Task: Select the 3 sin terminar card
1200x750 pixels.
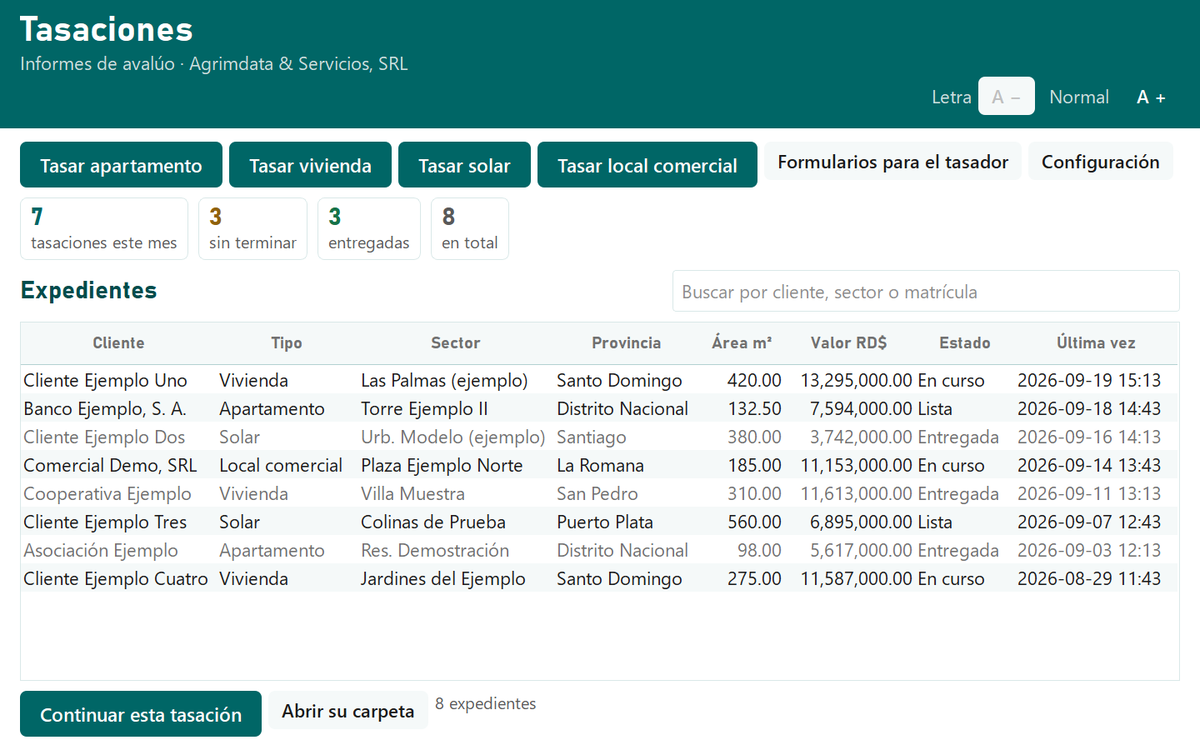Action: tap(253, 229)
